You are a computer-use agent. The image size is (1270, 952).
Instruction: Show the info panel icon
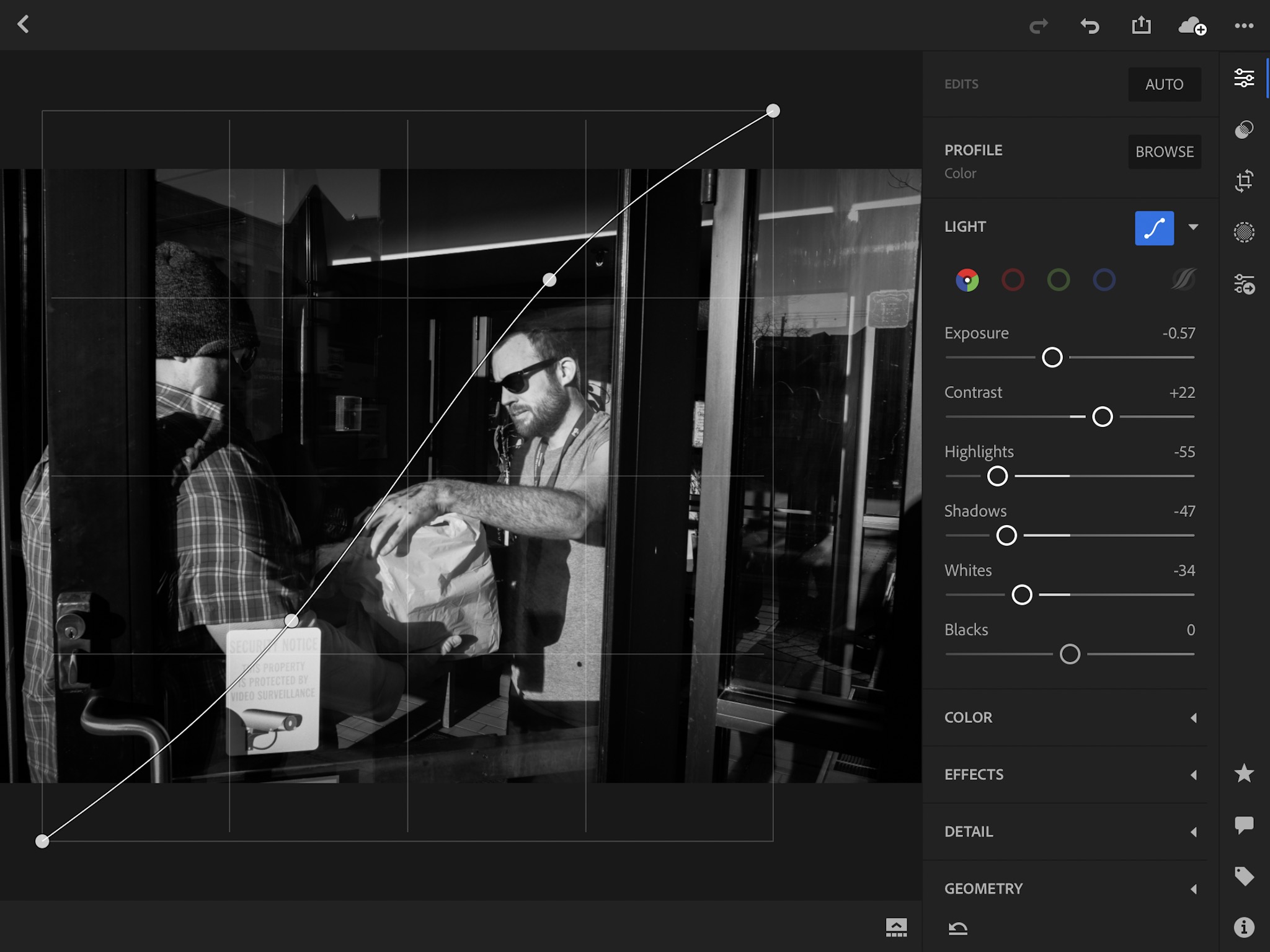tap(1244, 927)
